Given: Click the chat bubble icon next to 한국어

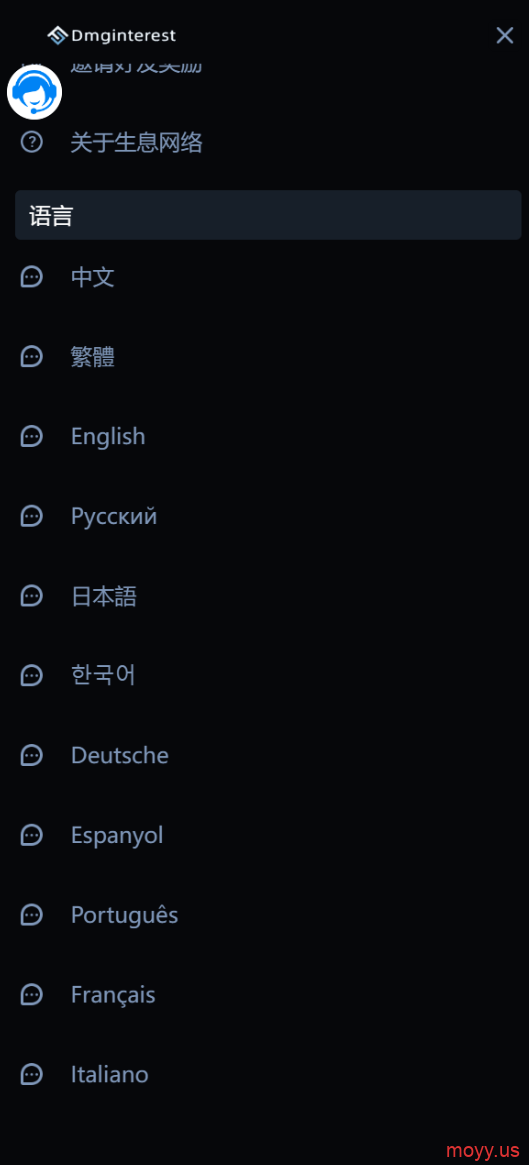Looking at the screenshot, I should point(31,675).
